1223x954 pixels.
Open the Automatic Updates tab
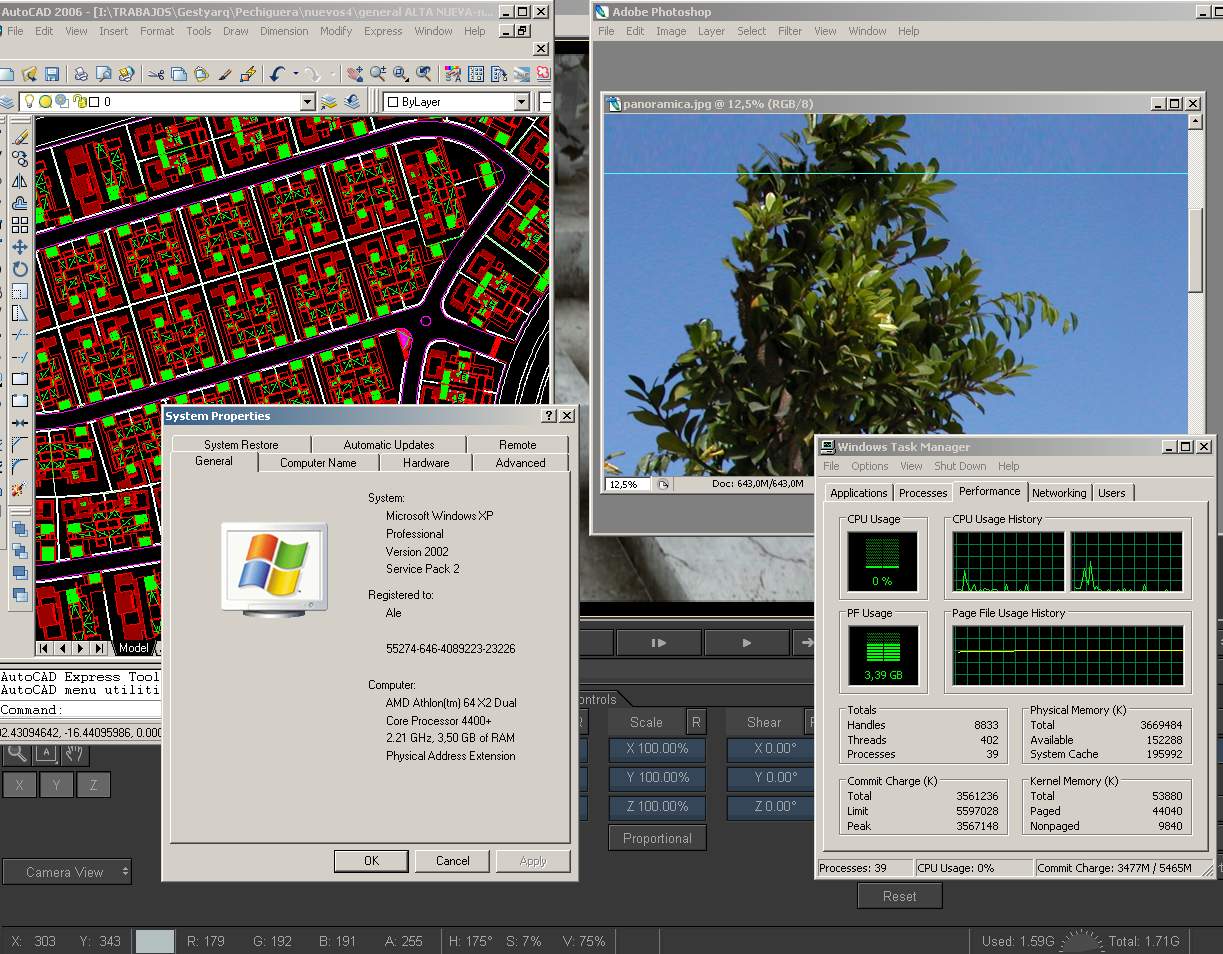coord(389,445)
